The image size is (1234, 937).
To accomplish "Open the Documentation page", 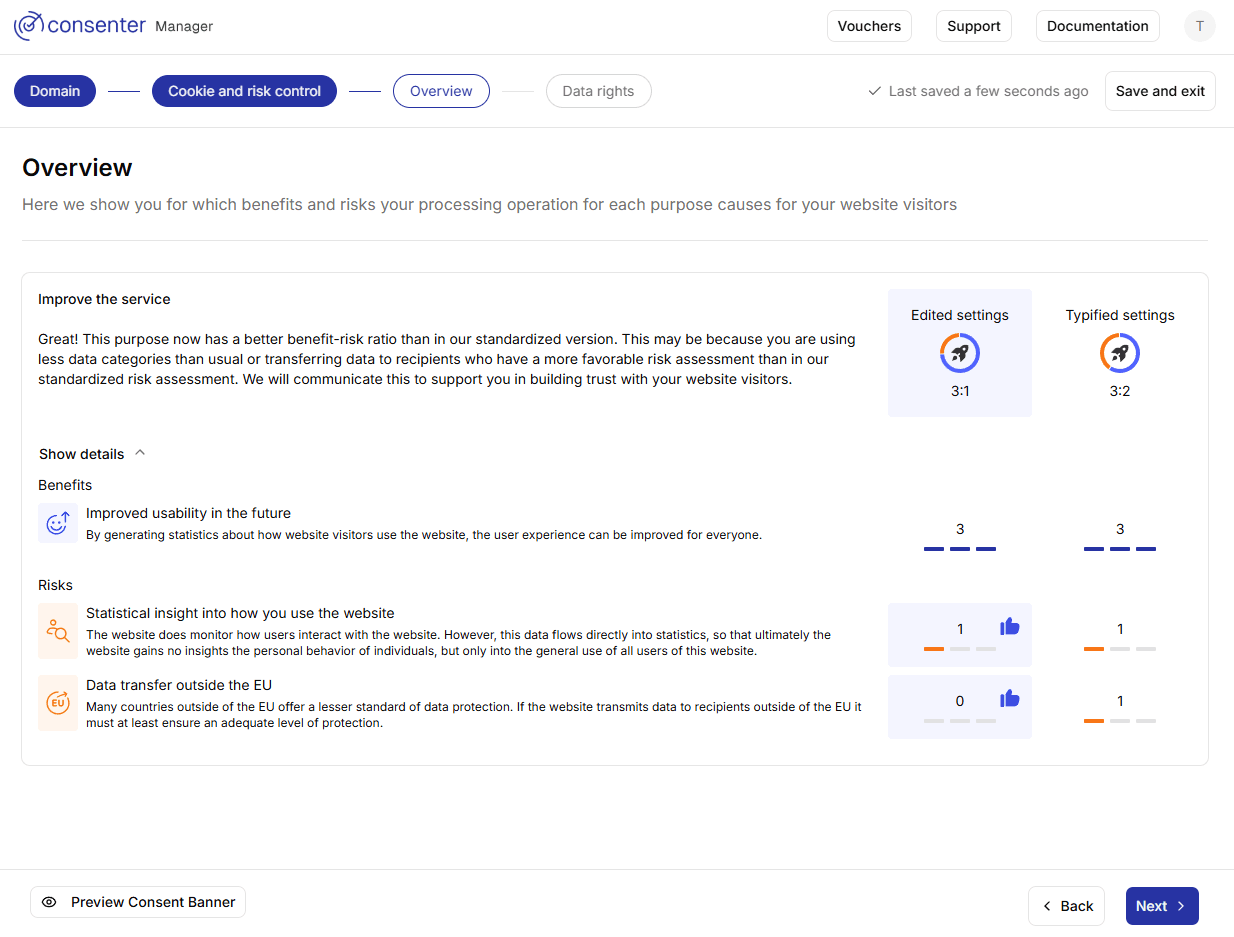I will [x=1097, y=25].
